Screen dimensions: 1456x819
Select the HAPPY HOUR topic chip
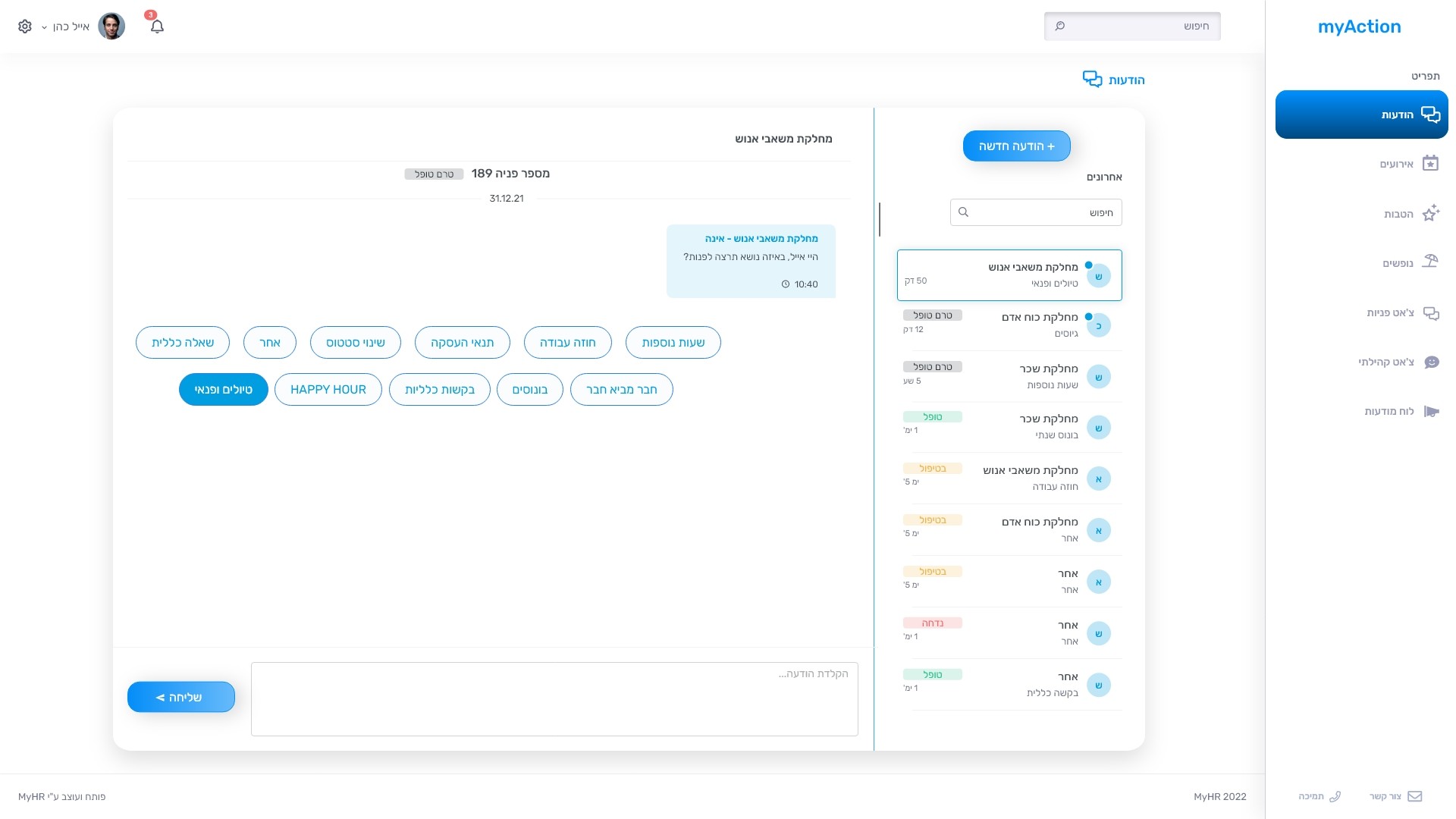(328, 390)
